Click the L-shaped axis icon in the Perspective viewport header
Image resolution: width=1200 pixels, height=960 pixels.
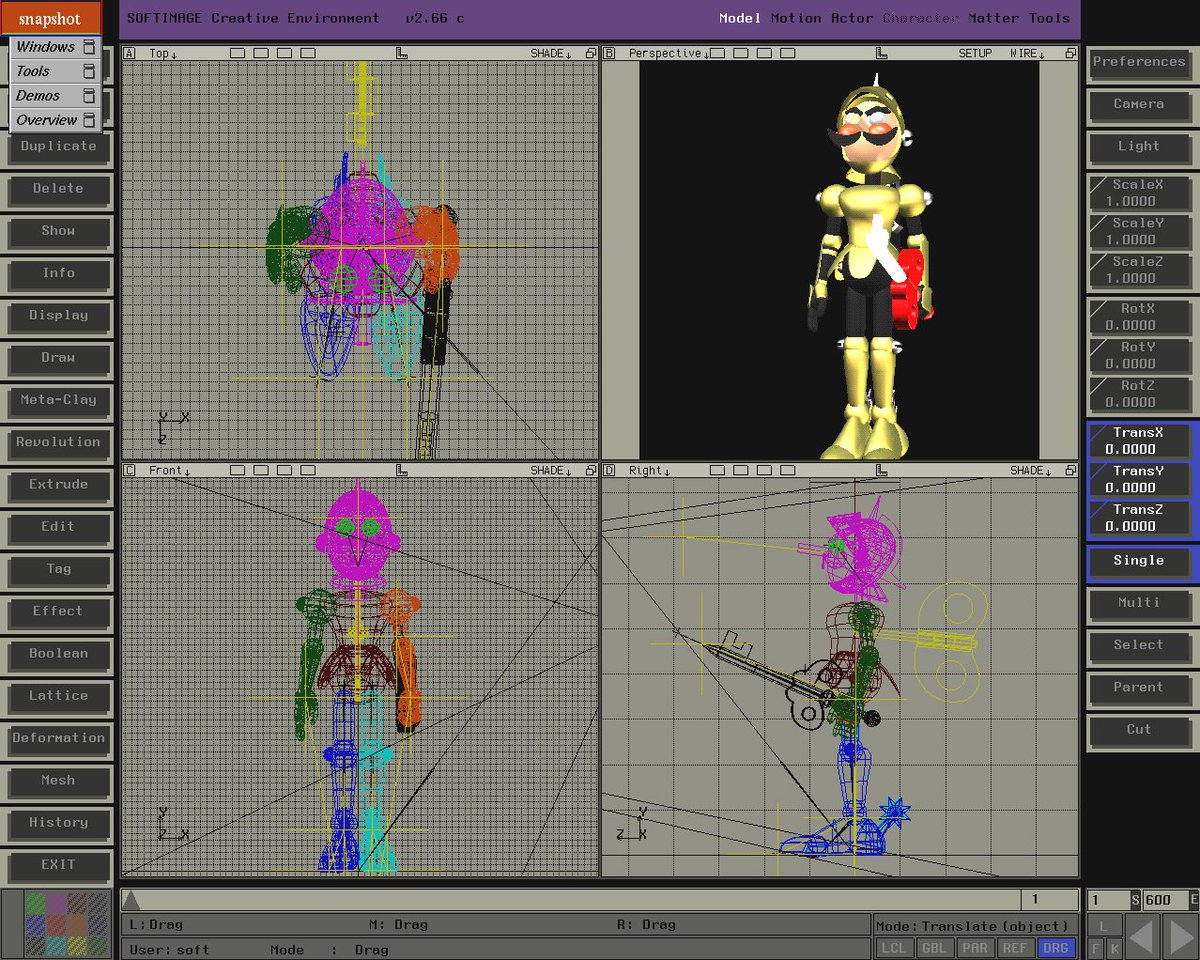tap(881, 53)
